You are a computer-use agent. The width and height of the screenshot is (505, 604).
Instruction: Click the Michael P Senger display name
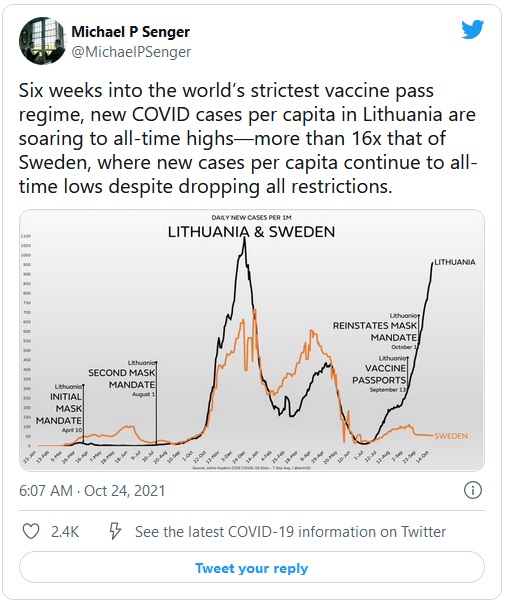[x=131, y=32]
